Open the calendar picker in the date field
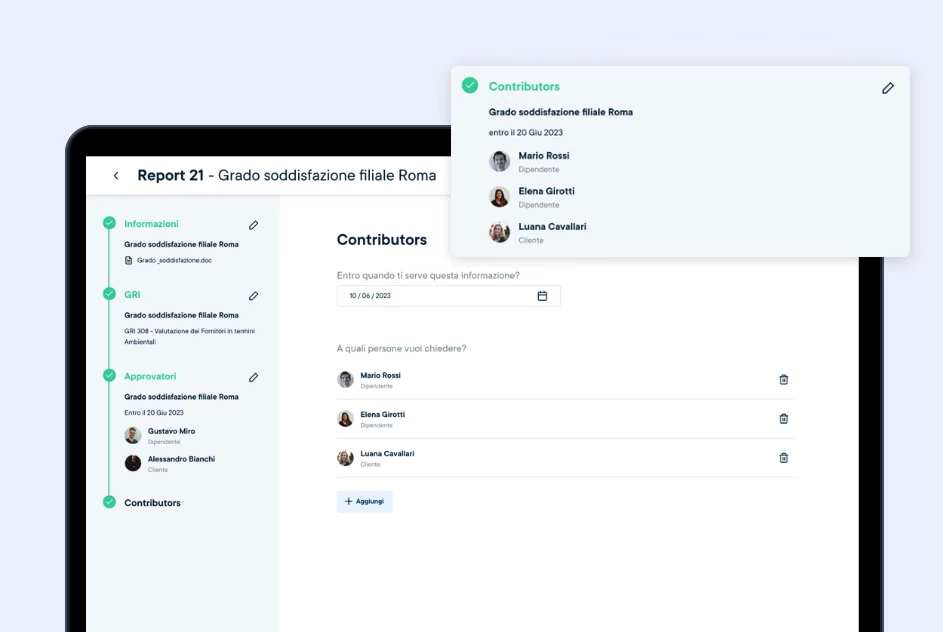The height and width of the screenshot is (632, 943). click(542, 296)
